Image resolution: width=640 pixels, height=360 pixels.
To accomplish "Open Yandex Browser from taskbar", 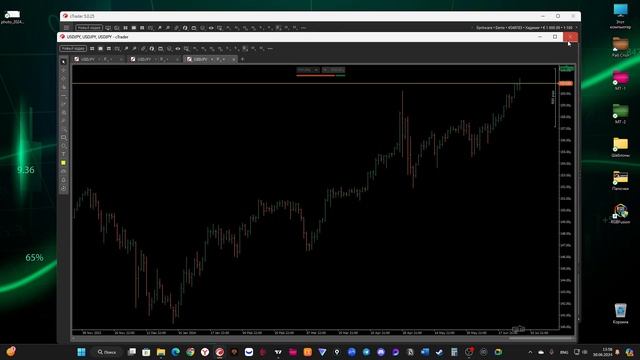I will point(205,352).
